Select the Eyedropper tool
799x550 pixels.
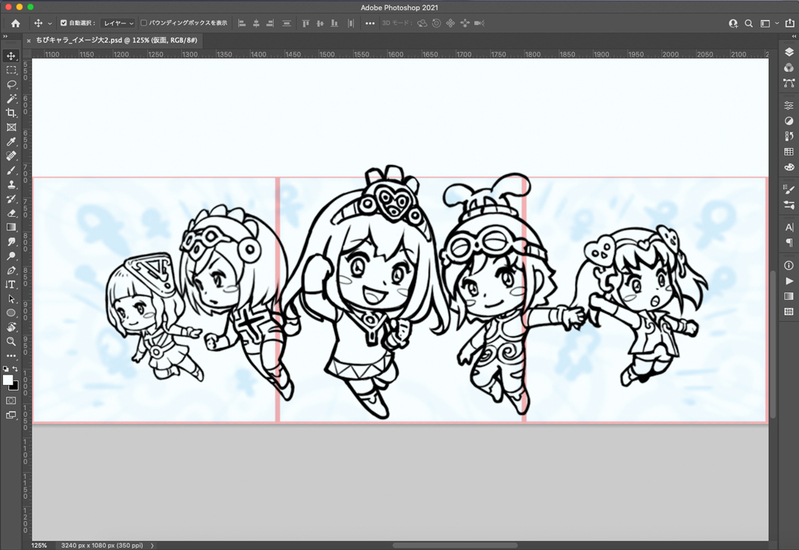point(11,141)
